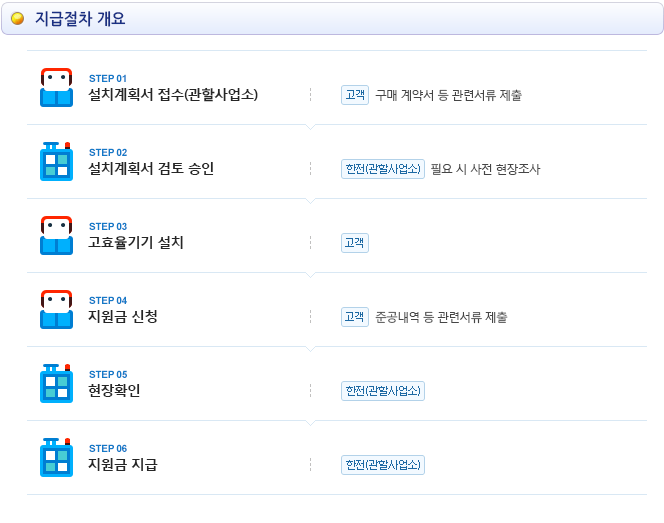
Task: Click the 한전(관할사업소) tag in STEP 02
Action: [x=383, y=169]
